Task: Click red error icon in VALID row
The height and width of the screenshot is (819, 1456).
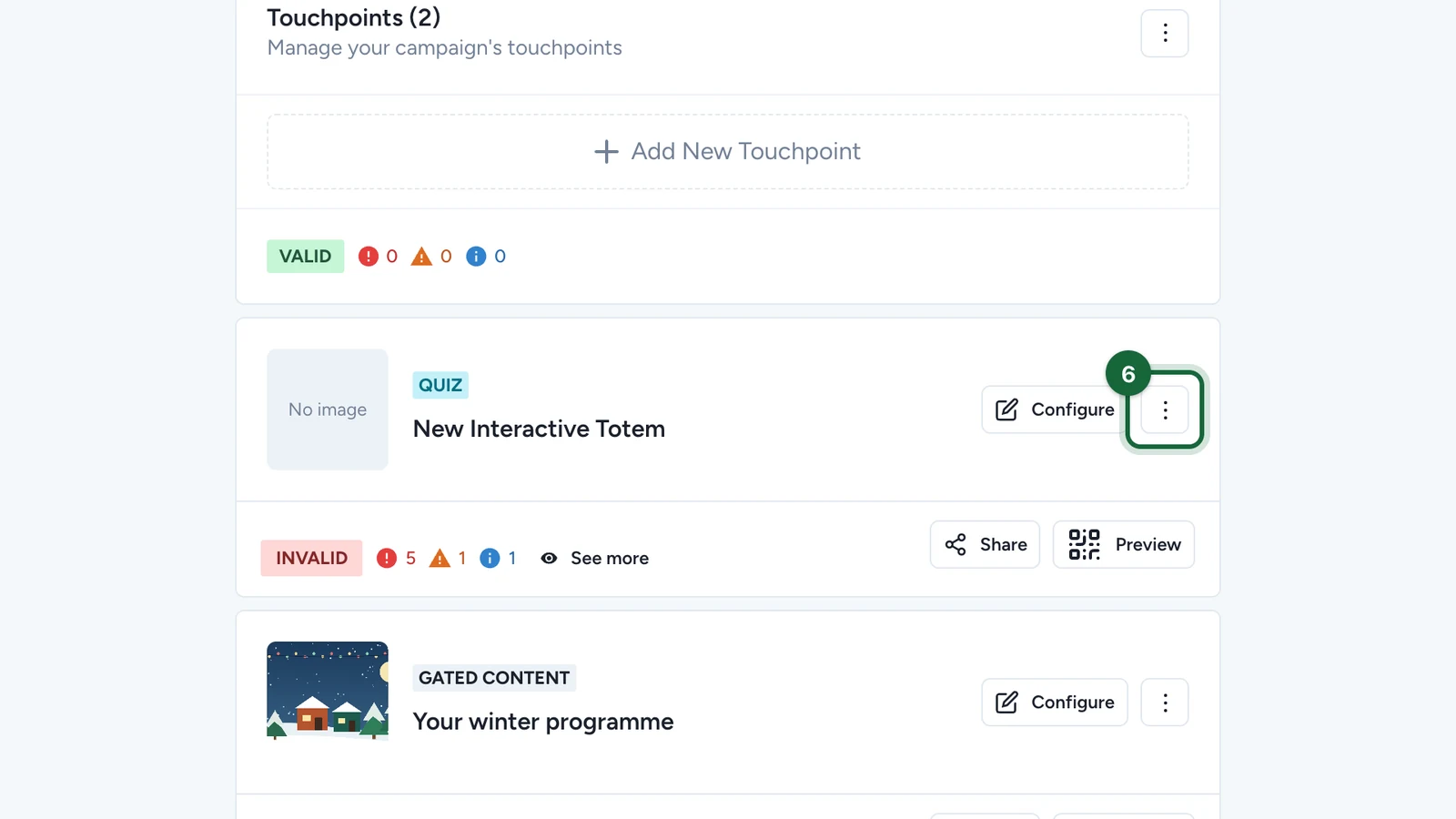Action: point(368,257)
